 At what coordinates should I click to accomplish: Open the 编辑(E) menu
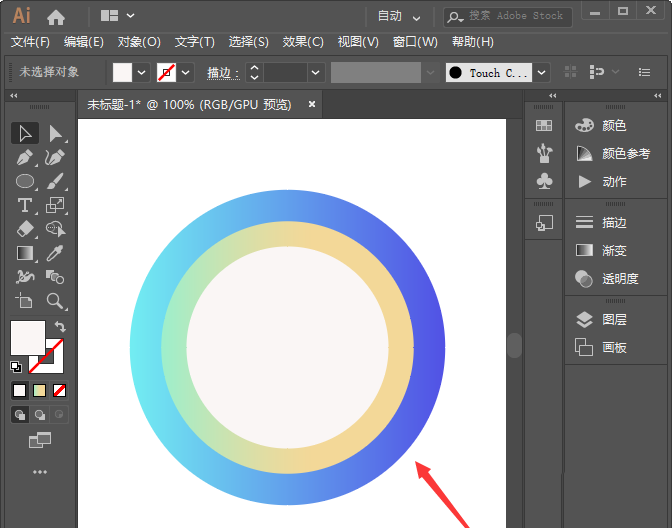coord(84,42)
